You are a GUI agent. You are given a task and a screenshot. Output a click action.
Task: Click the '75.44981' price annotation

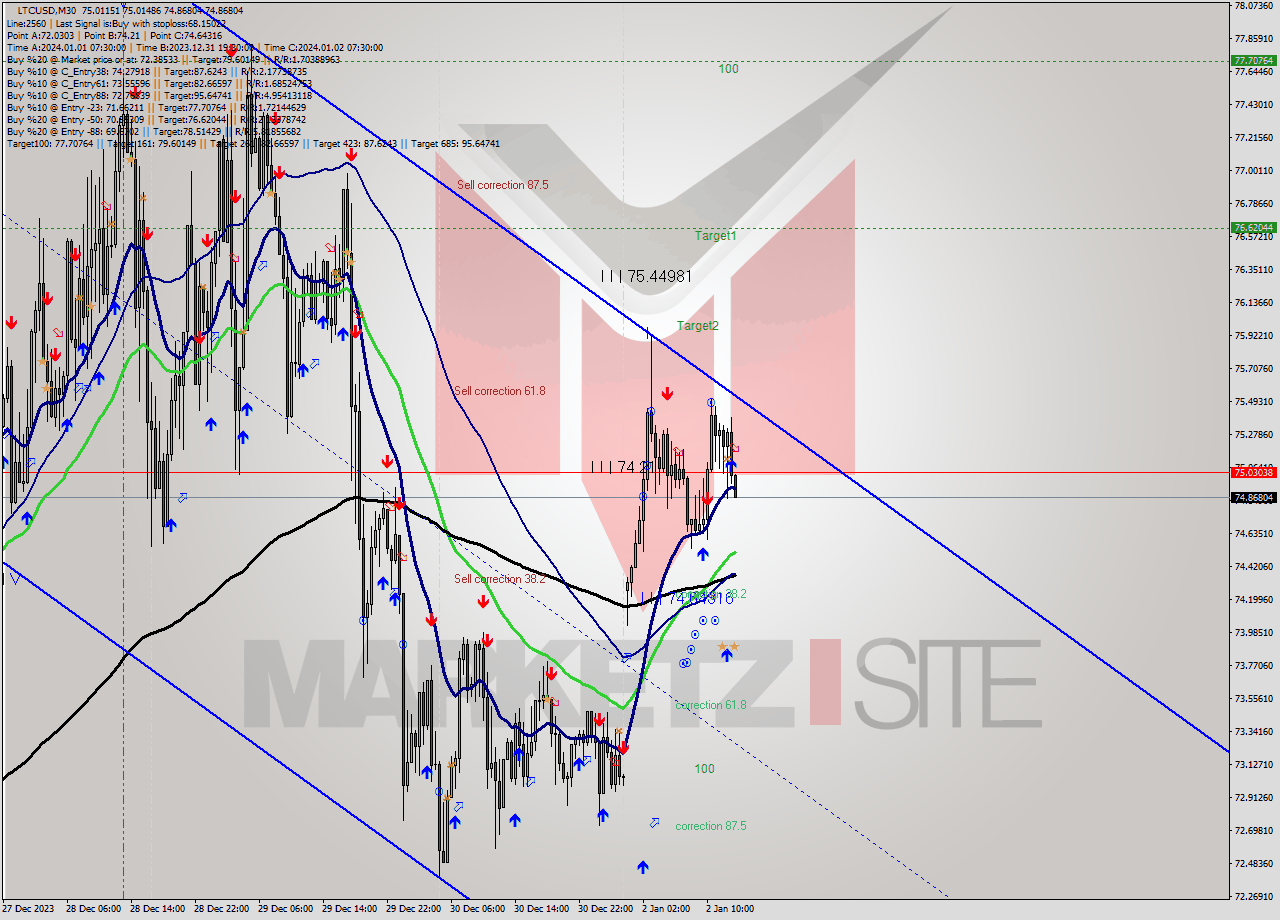646,276
